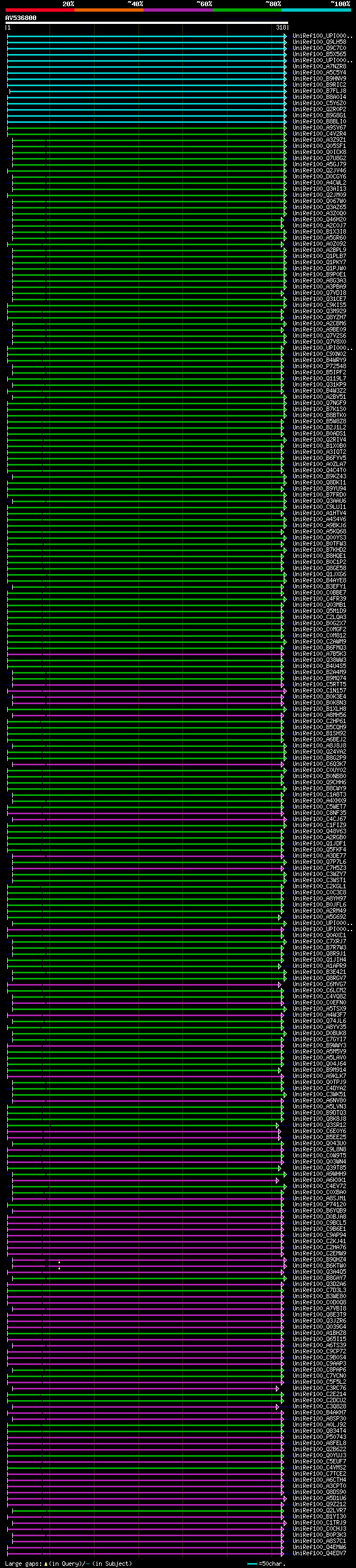
Task: Open the UniRef100_Q9CHH6 entry
Action: (319, 782)
